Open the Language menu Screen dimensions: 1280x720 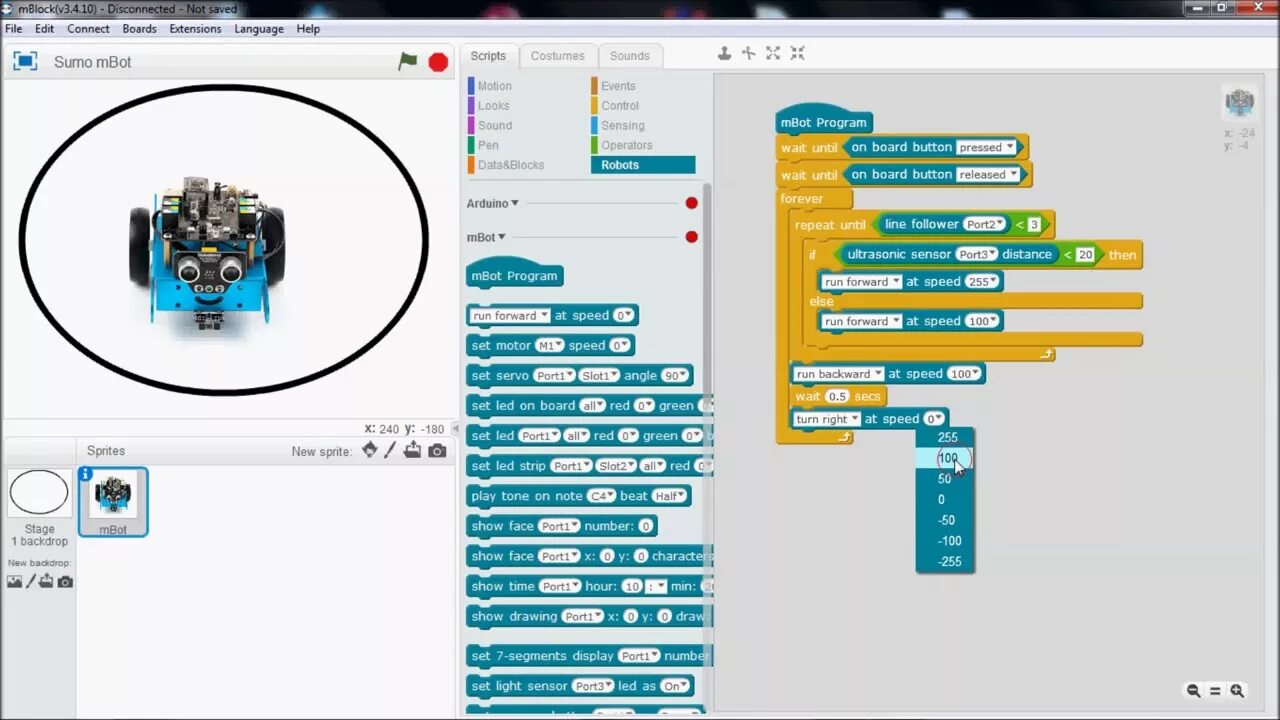point(259,29)
